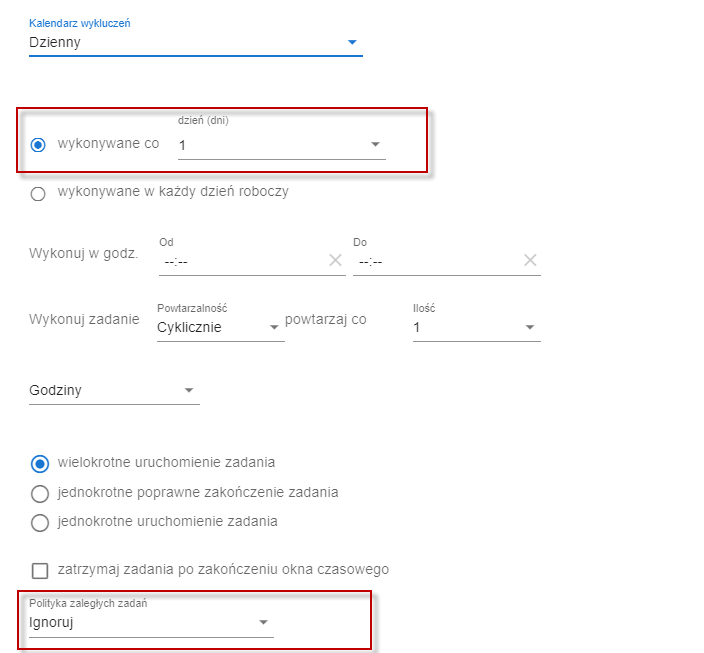Open the Powtarzalność dropdown showing Cyklicznie
The width and height of the screenshot is (704, 653).
220,327
